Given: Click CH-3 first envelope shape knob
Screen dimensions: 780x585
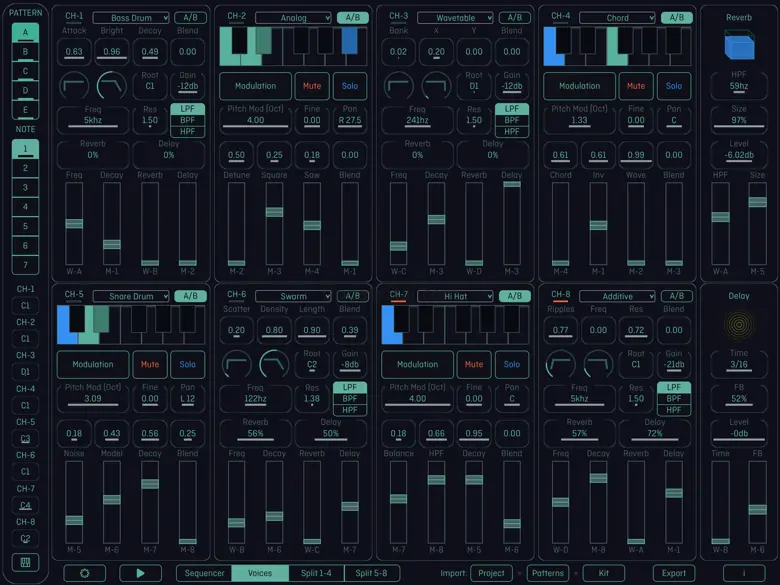Looking at the screenshot, I should 398,86.
